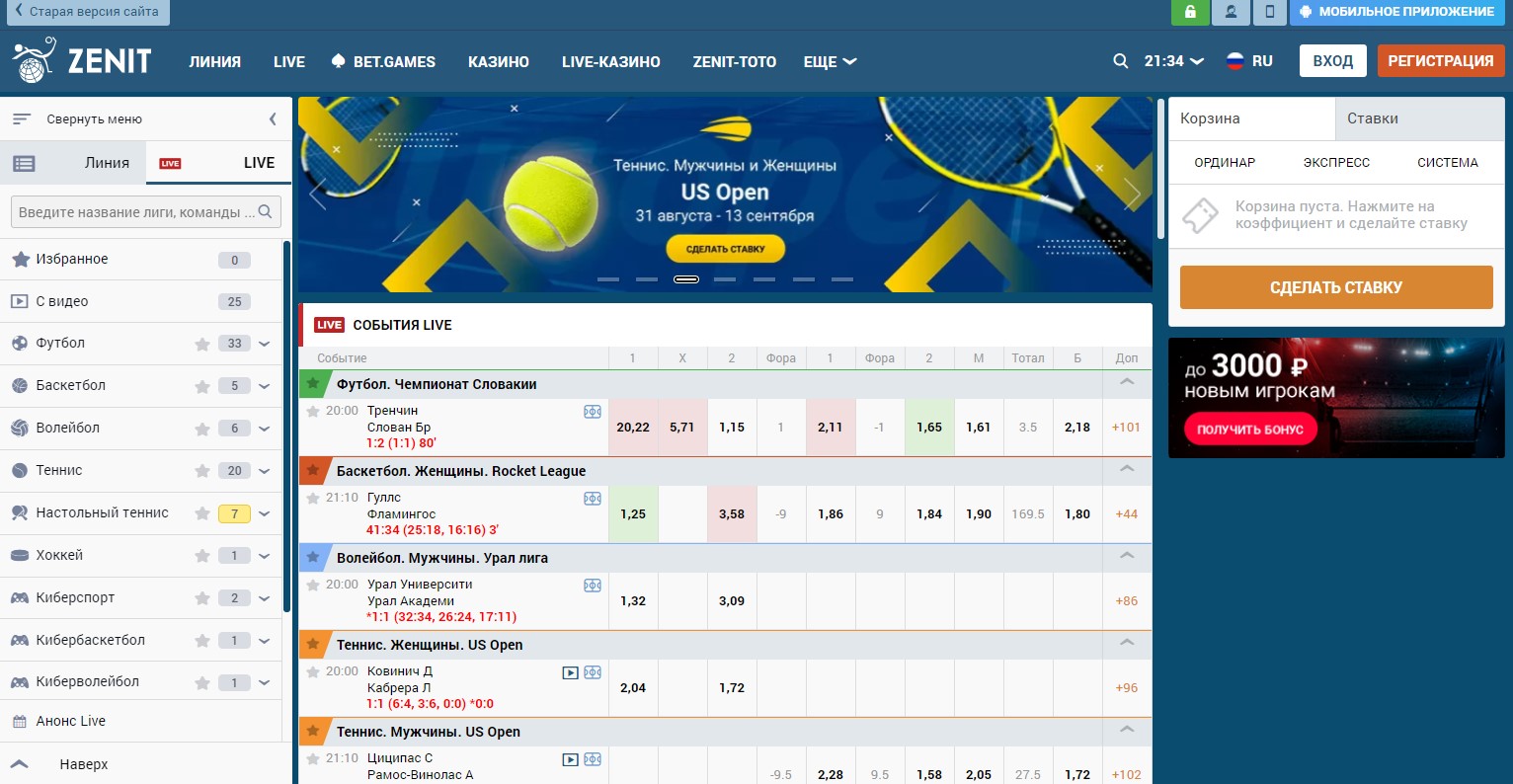Add Футбол to favorites with its star
Image resolution: width=1513 pixels, height=784 pixels.
pos(202,345)
